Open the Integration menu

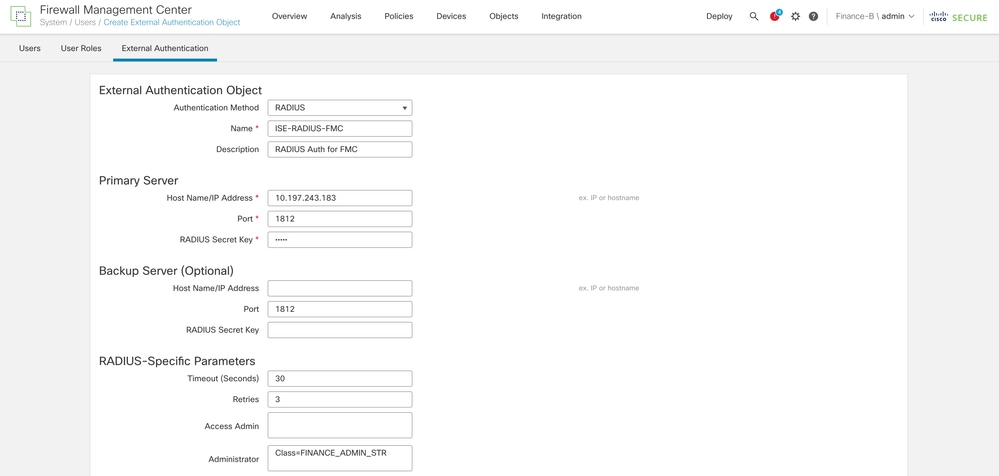561,17
